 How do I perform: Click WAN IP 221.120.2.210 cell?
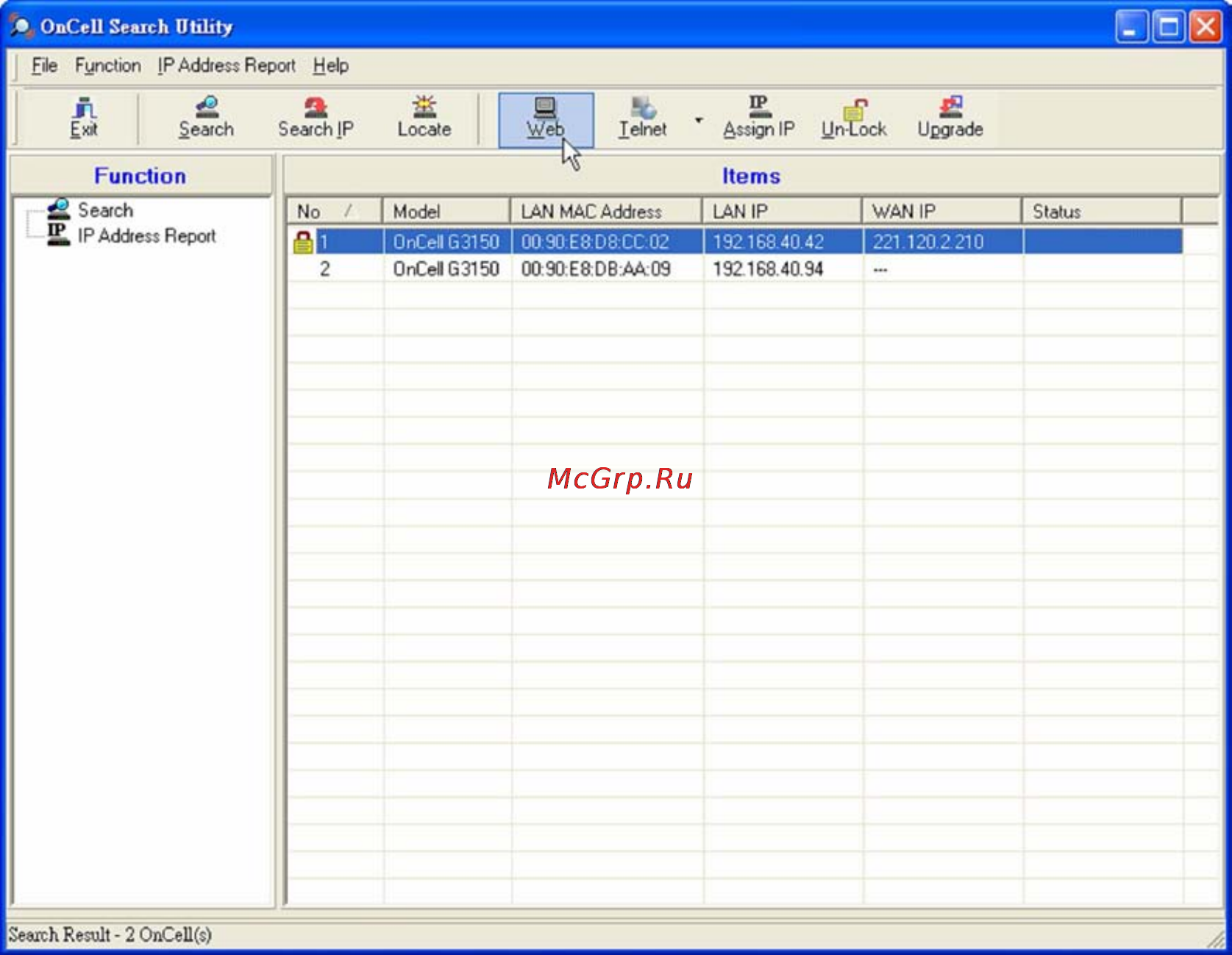pyautogui.click(x=928, y=242)
